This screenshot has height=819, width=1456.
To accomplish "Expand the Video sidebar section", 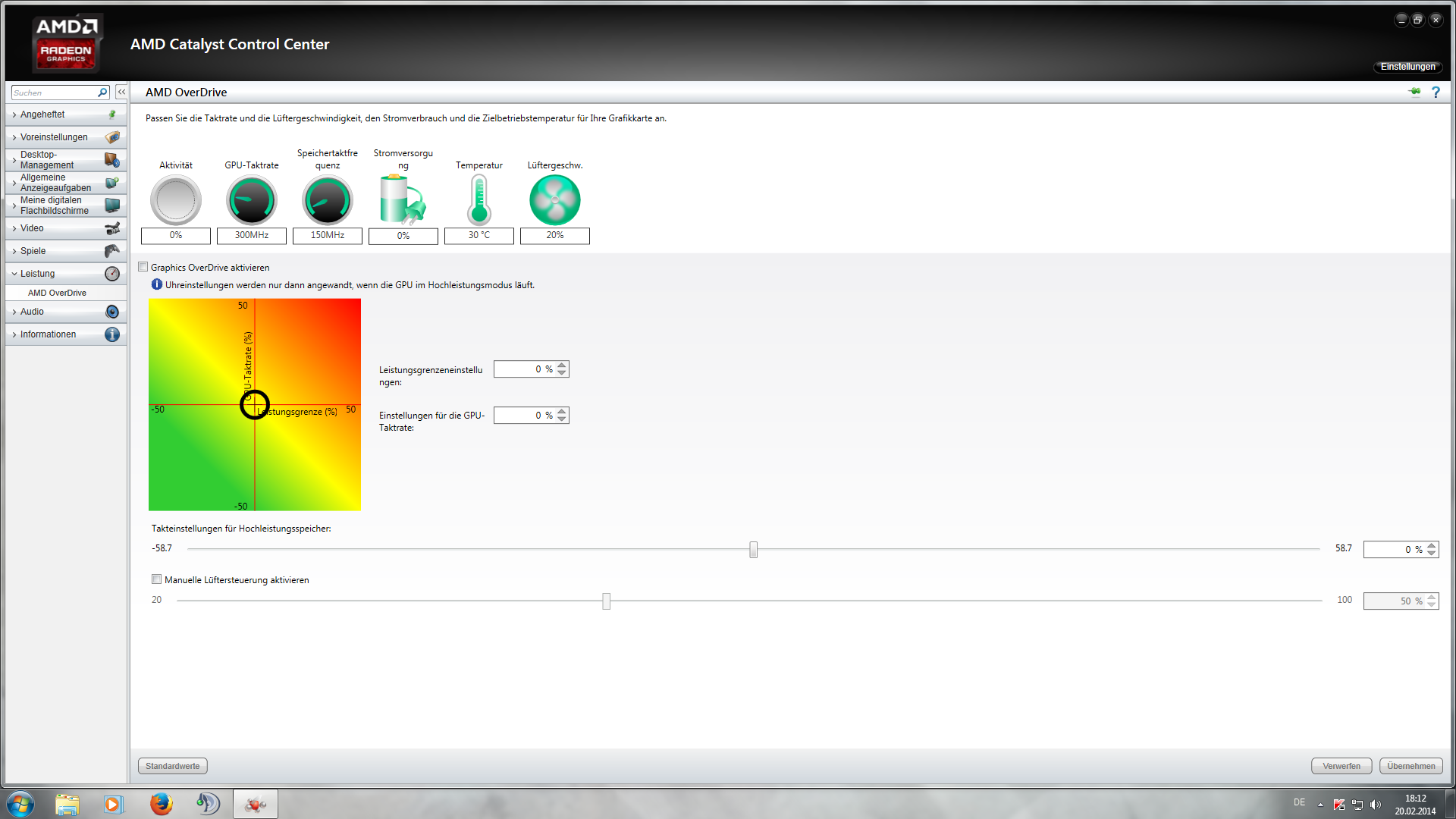I will 32,228.
